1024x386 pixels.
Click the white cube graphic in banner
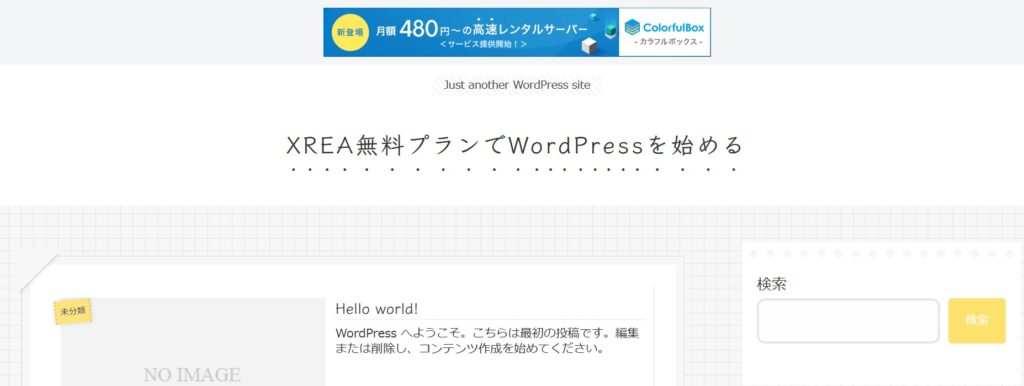tap(590, 45)
